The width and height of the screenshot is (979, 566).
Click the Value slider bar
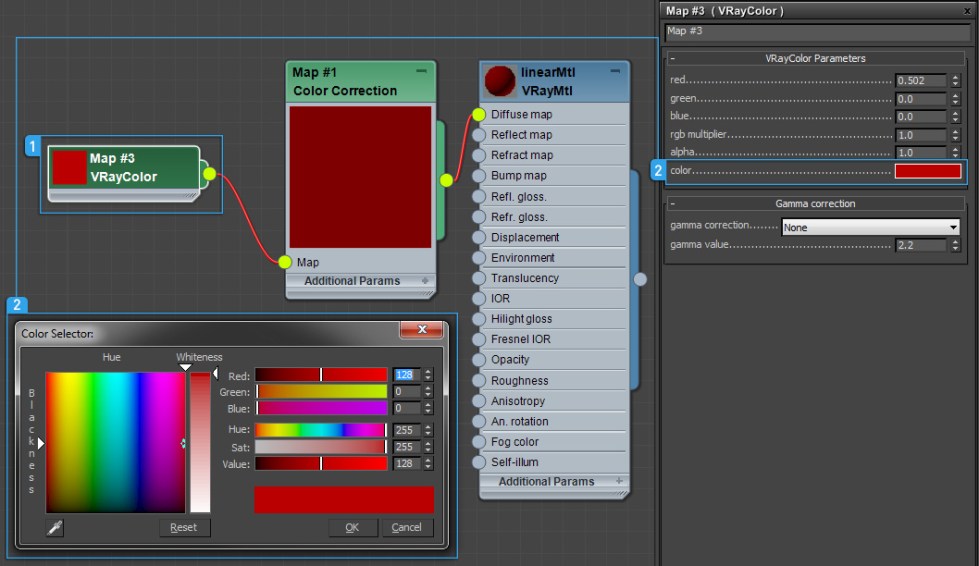coord(321,464)
